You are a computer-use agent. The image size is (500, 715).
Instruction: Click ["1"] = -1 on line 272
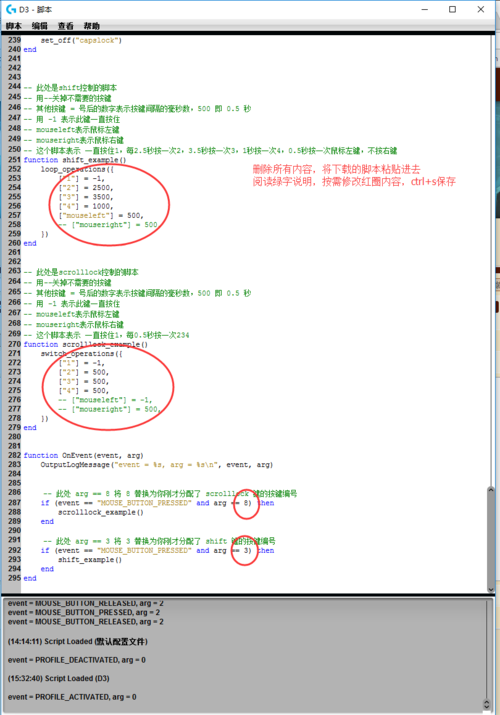pyautogui.click(x=82, y=363)
